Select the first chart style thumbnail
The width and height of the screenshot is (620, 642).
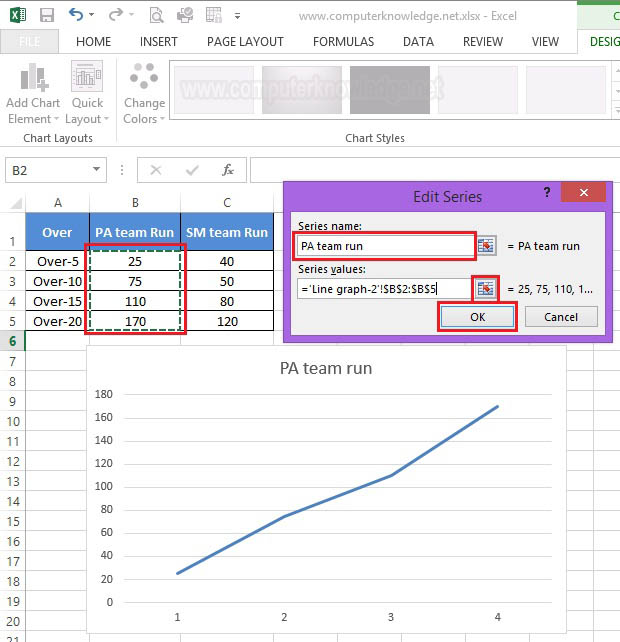pyautogui.click(x=214, y=90)
